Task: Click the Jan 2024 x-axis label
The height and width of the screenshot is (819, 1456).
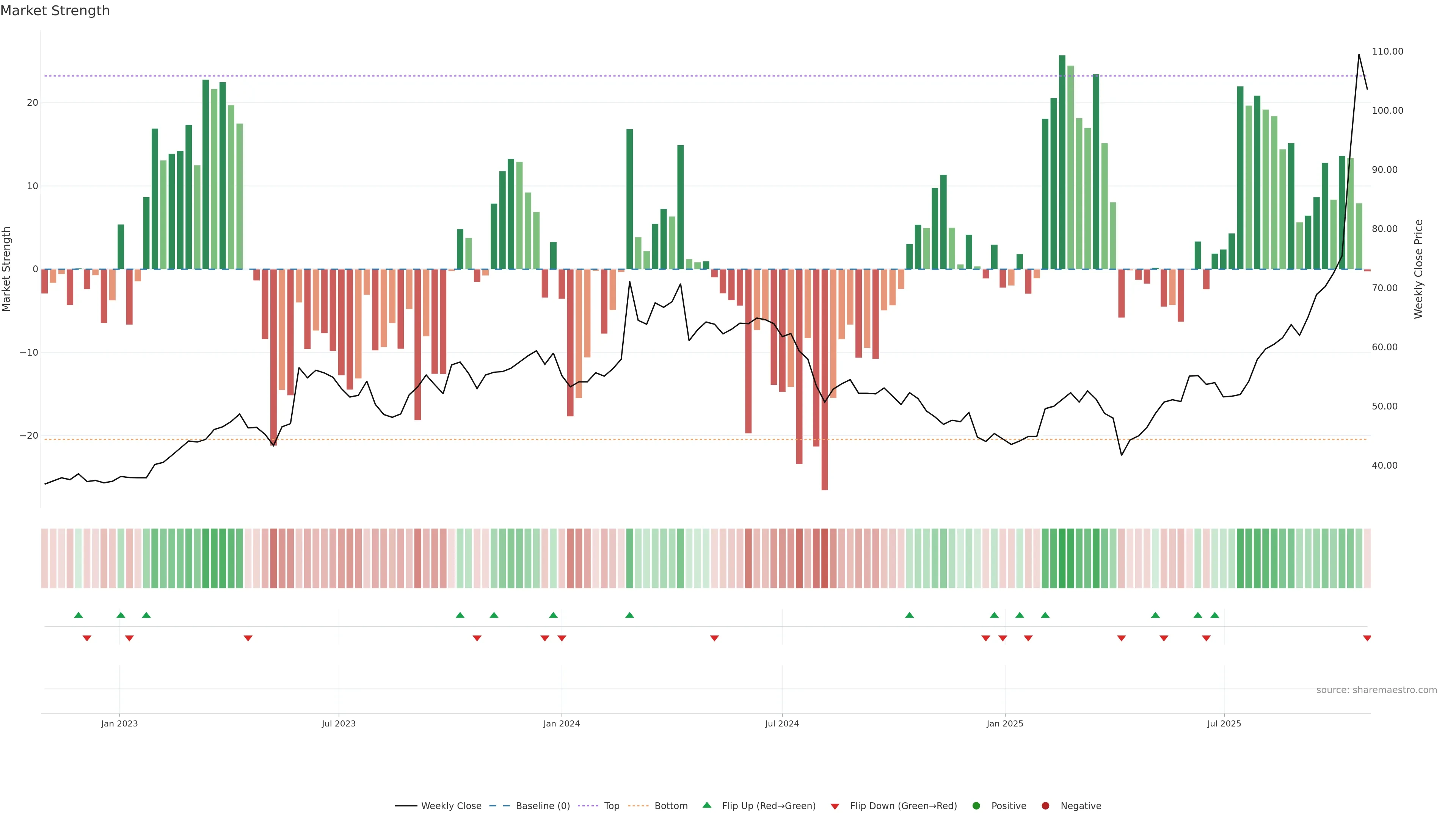Action: (x=561, y=723)
